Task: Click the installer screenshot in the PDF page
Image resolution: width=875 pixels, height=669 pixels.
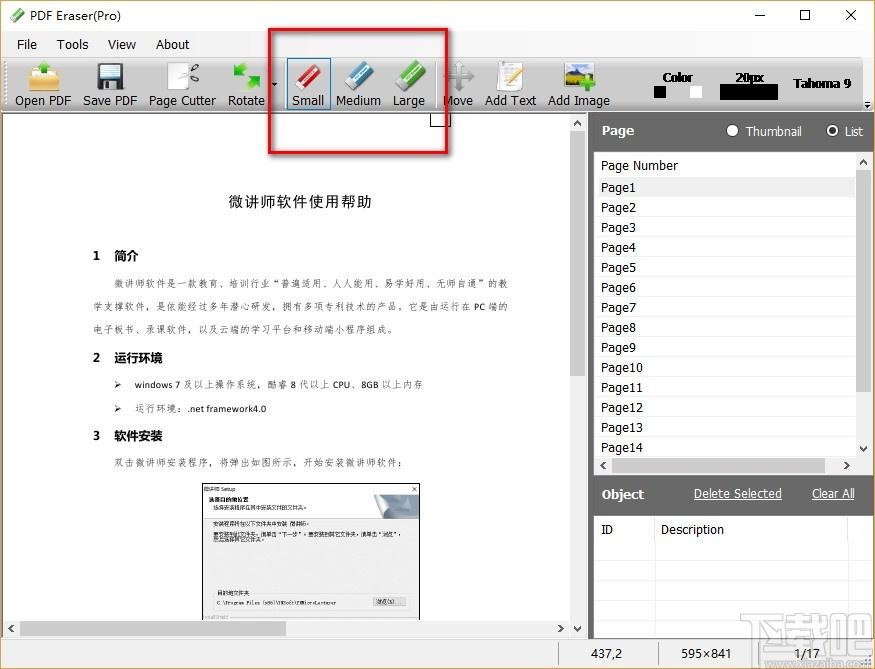Action: (310, 551)
